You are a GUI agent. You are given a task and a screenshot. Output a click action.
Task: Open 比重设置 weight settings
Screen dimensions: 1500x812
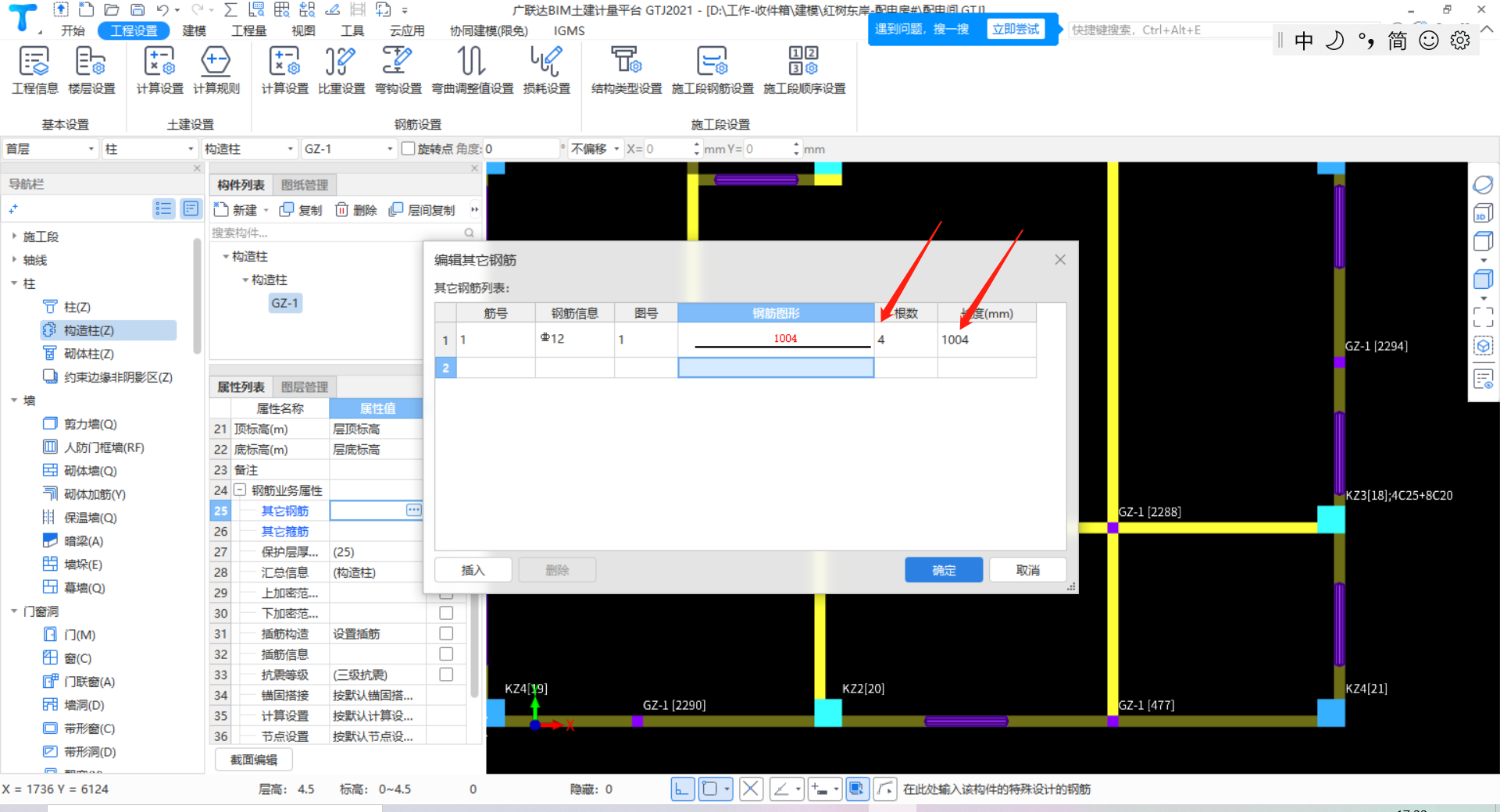click(x=341, y=70)
